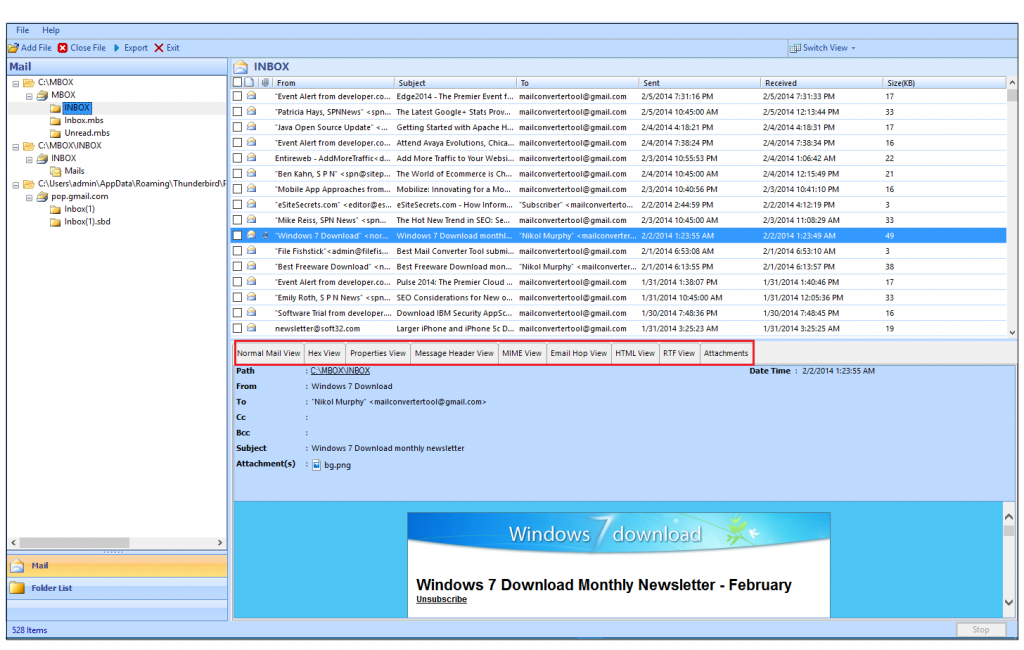The height and width of the screenshot is (650, 1024).
Task: Switch to the Hex View tab
Action: [x=325, y=353]
